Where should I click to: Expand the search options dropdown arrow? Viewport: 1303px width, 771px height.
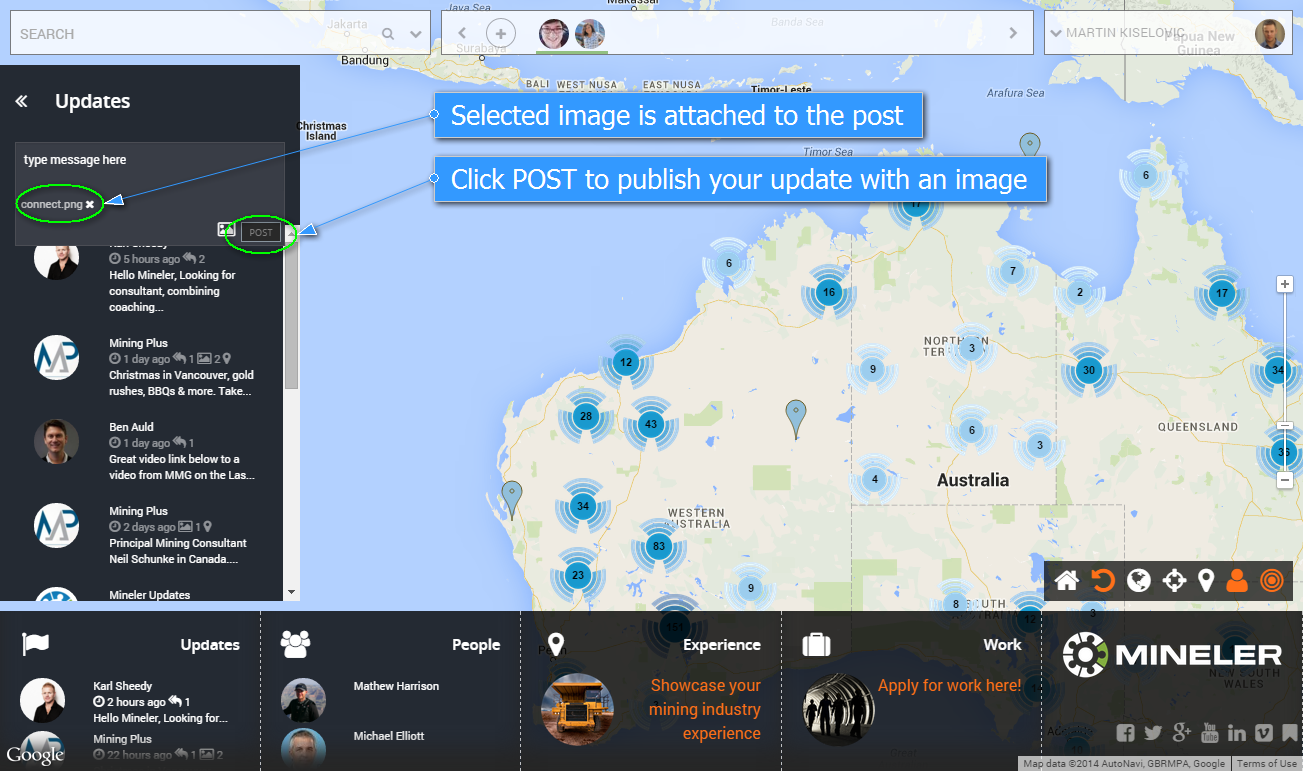pyautogui.click(x=416, y=34)
